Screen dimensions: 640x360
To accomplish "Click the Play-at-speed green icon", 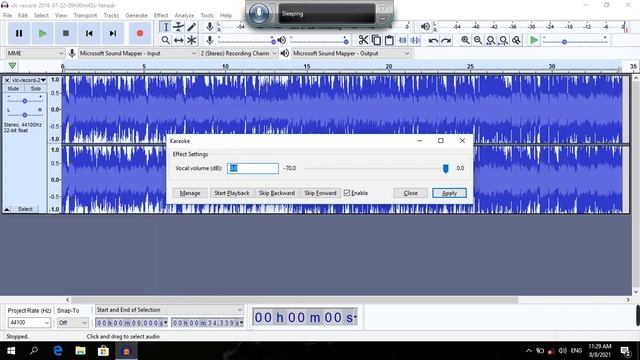I will tap(534, 40).
